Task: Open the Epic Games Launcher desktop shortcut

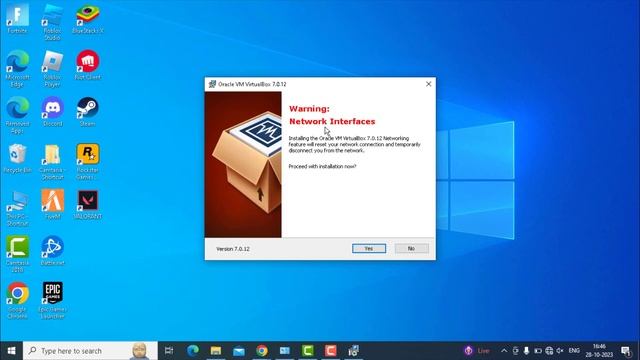Action: pyautogui.click(x=52, y=300)
